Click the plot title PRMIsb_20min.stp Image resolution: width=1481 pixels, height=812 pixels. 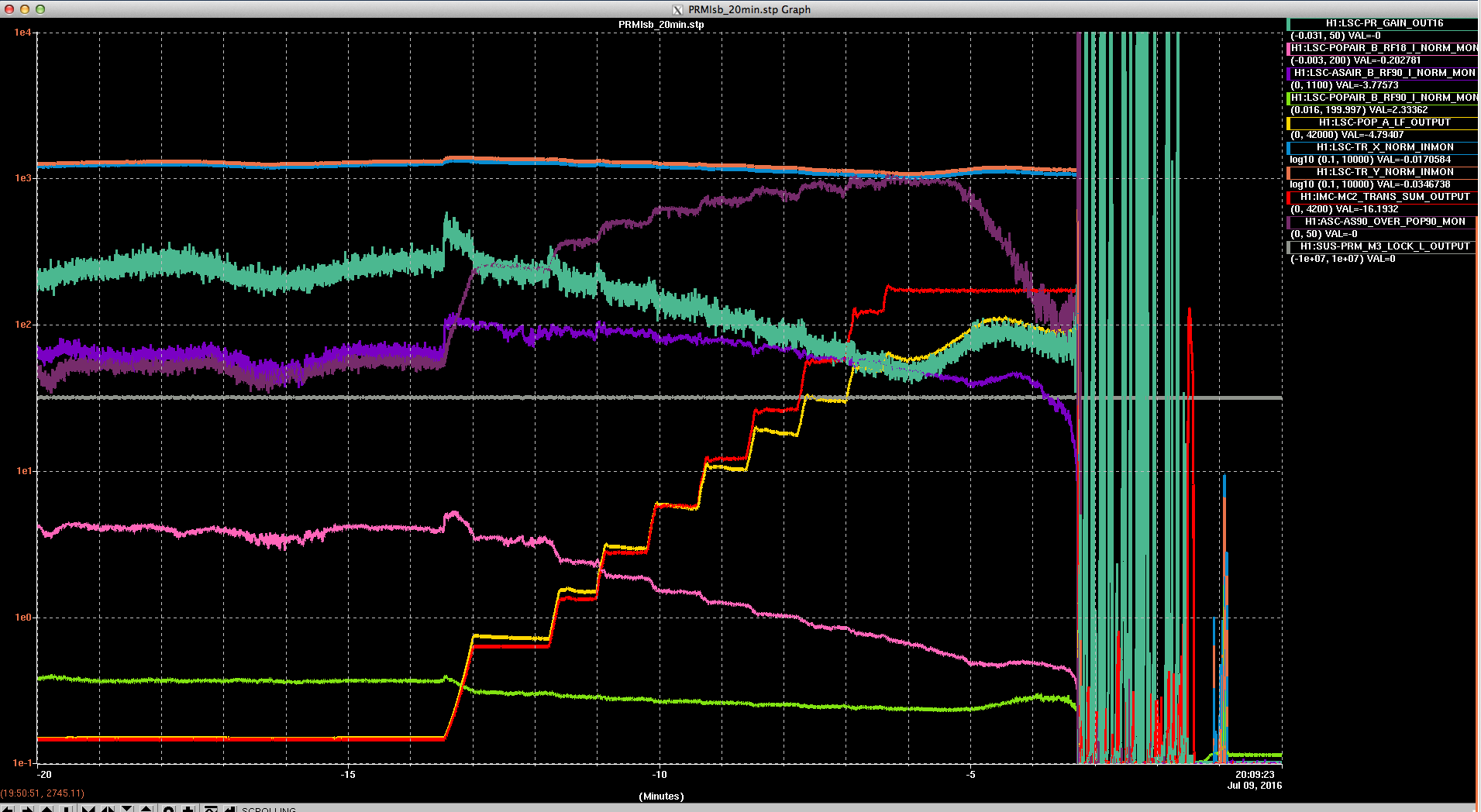661,25
